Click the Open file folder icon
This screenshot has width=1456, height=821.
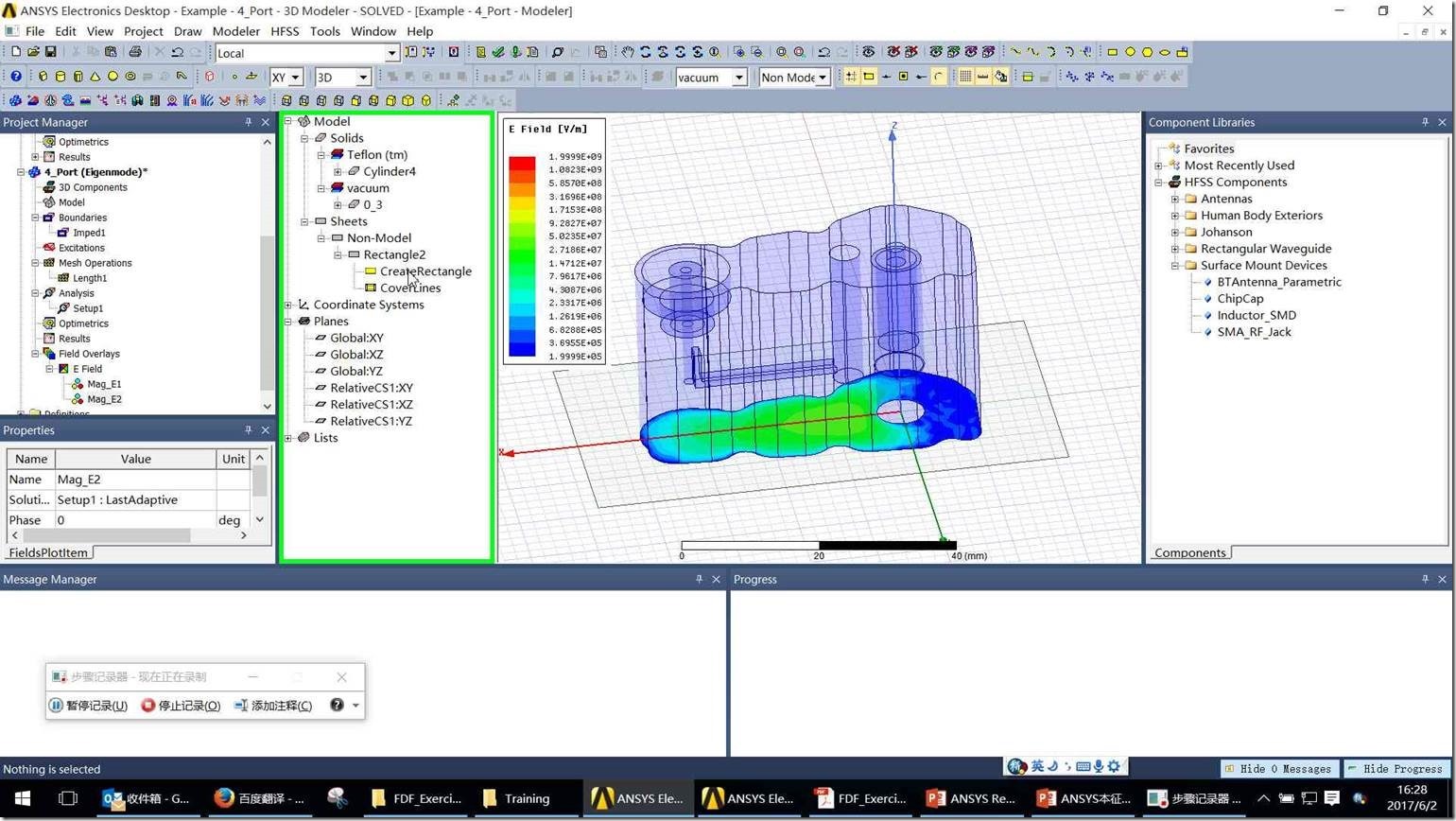tap(33, 52)
